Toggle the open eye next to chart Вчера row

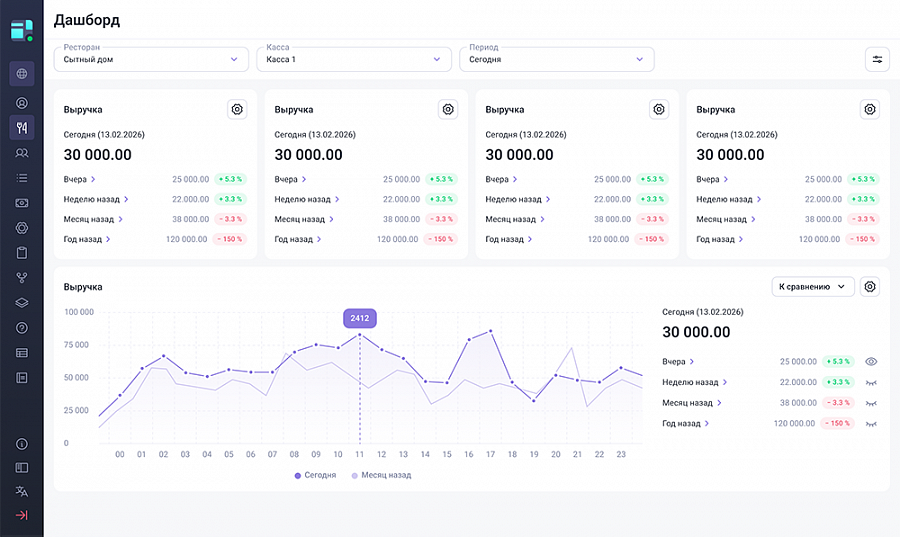[x=871, y=361]
